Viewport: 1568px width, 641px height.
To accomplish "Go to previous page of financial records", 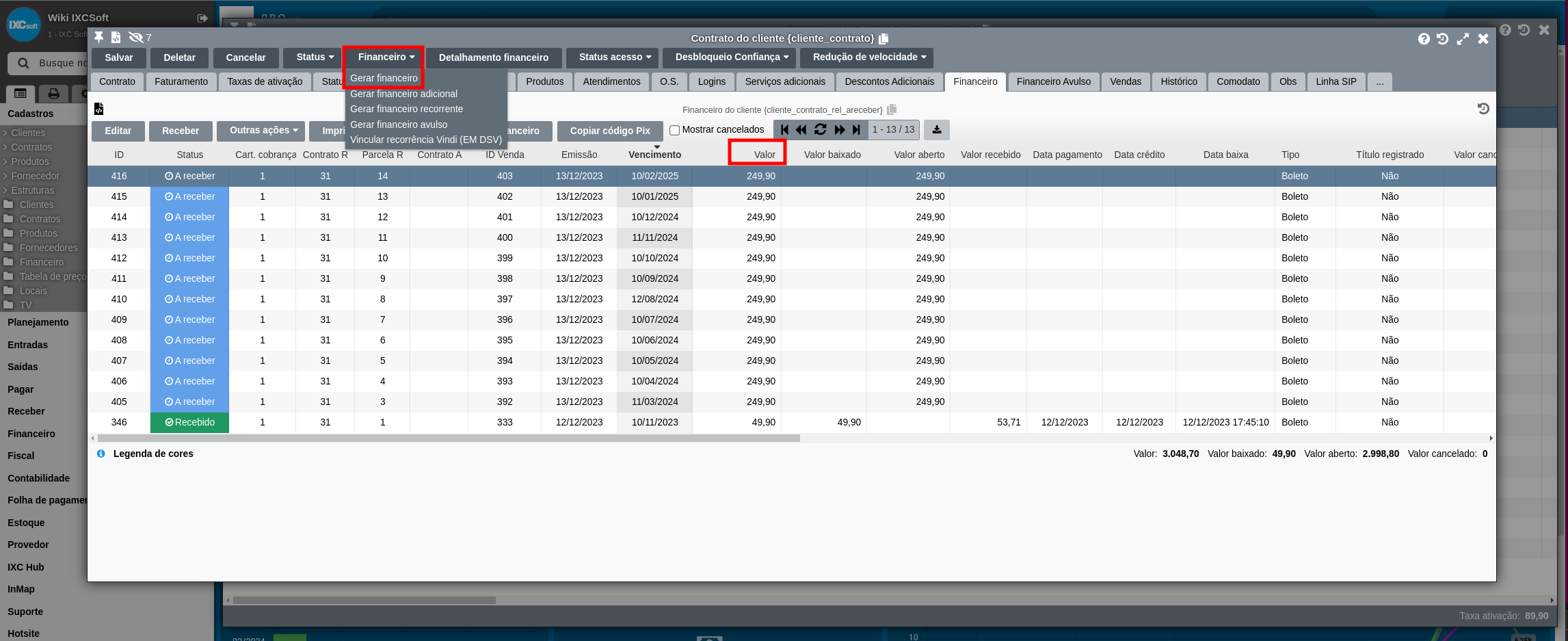I will pyautogui.click(x=801, y=129).
